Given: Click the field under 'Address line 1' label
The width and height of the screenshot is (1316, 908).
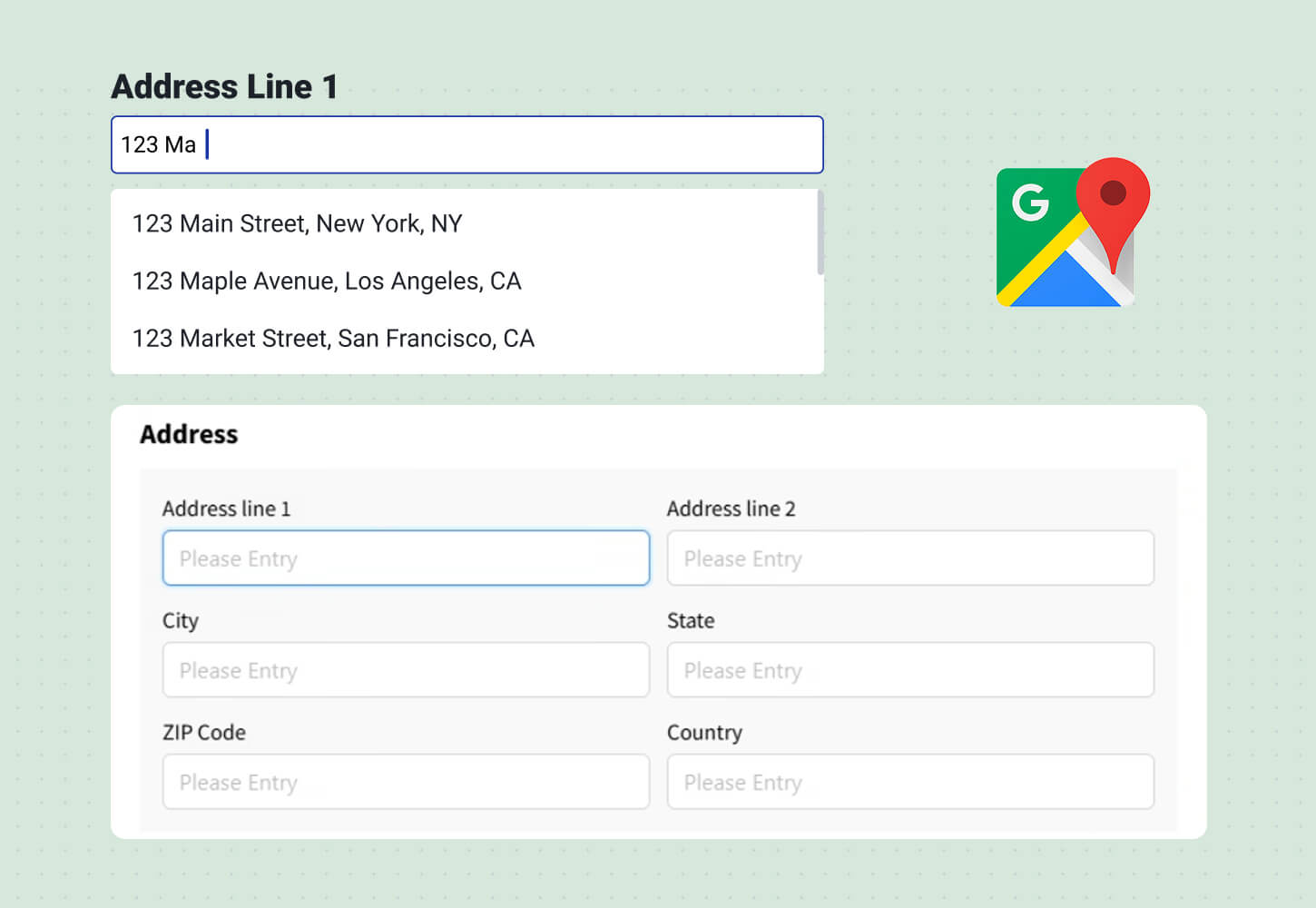Looking at the screenshot, I should [x=406, y=558].
